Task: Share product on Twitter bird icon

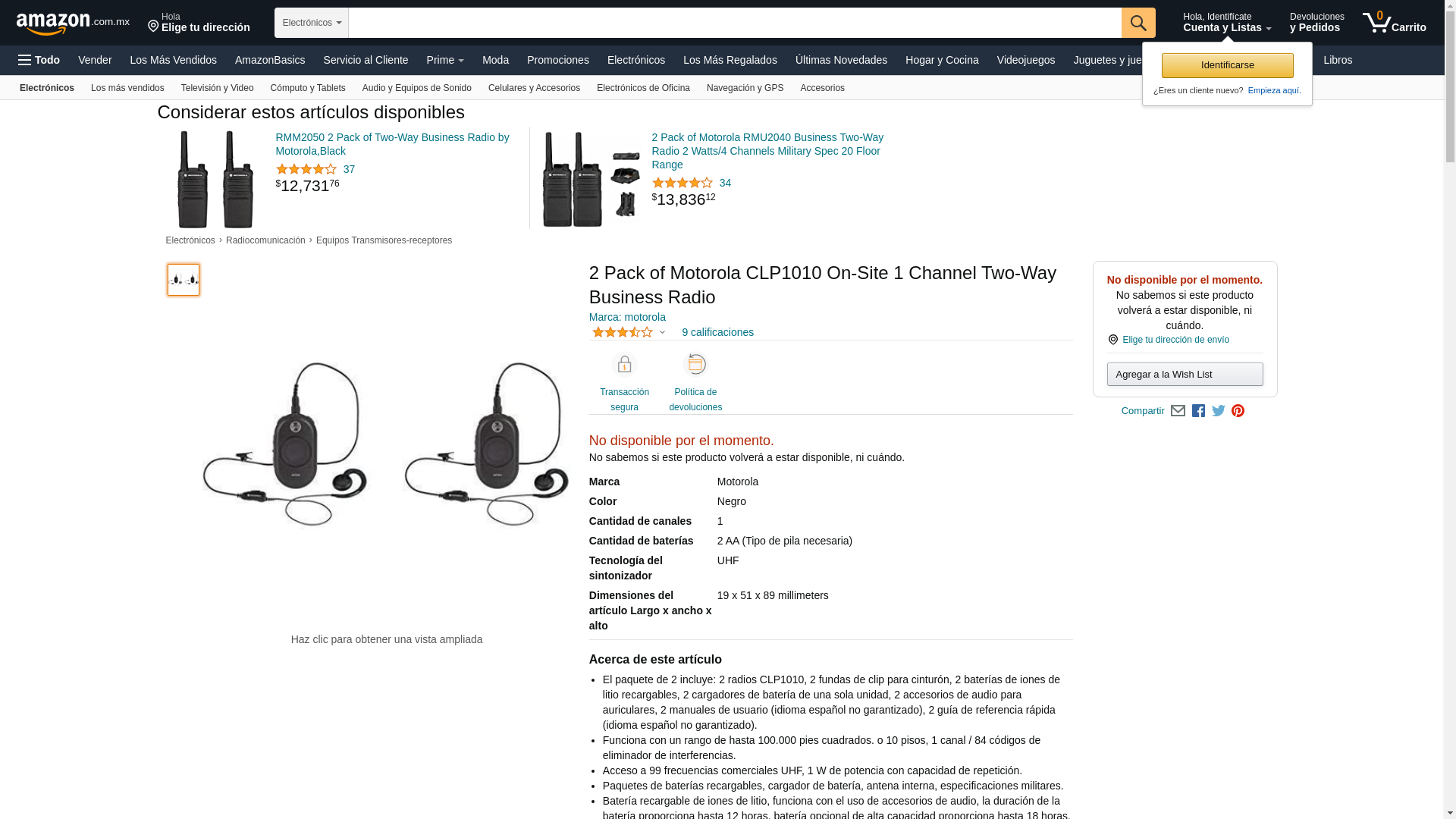Action: pos(1219,411)
